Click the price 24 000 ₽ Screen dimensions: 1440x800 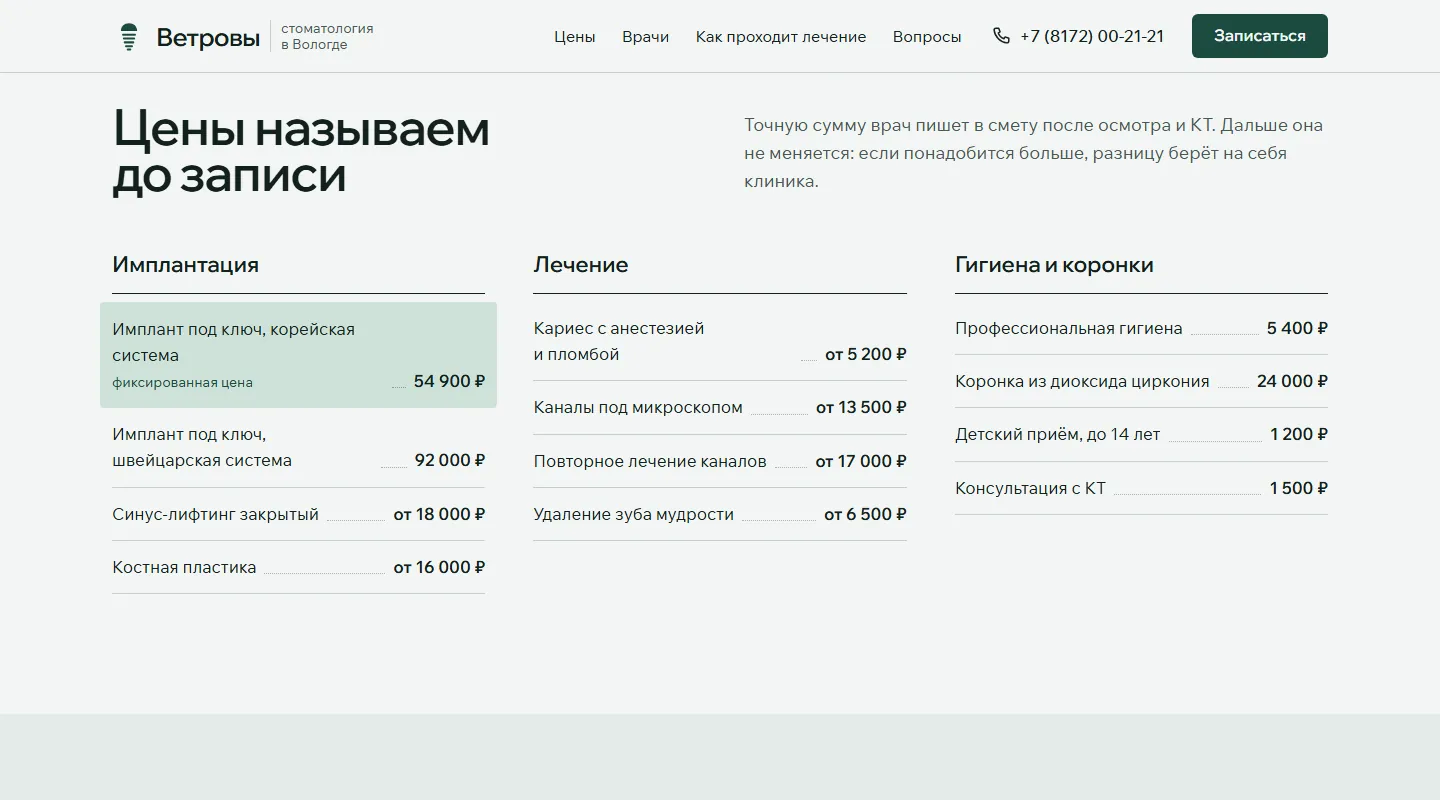coord(1293,381)
